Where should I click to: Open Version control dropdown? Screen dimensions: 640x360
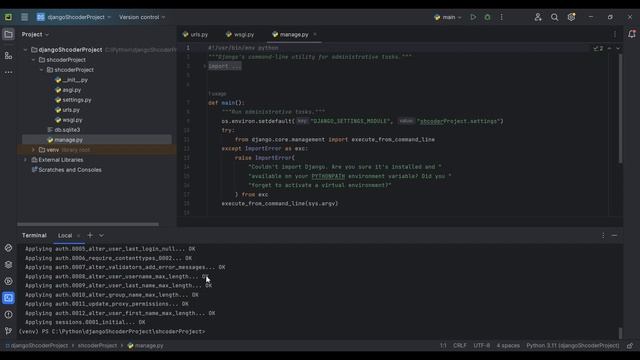click(x=142, y=17)
